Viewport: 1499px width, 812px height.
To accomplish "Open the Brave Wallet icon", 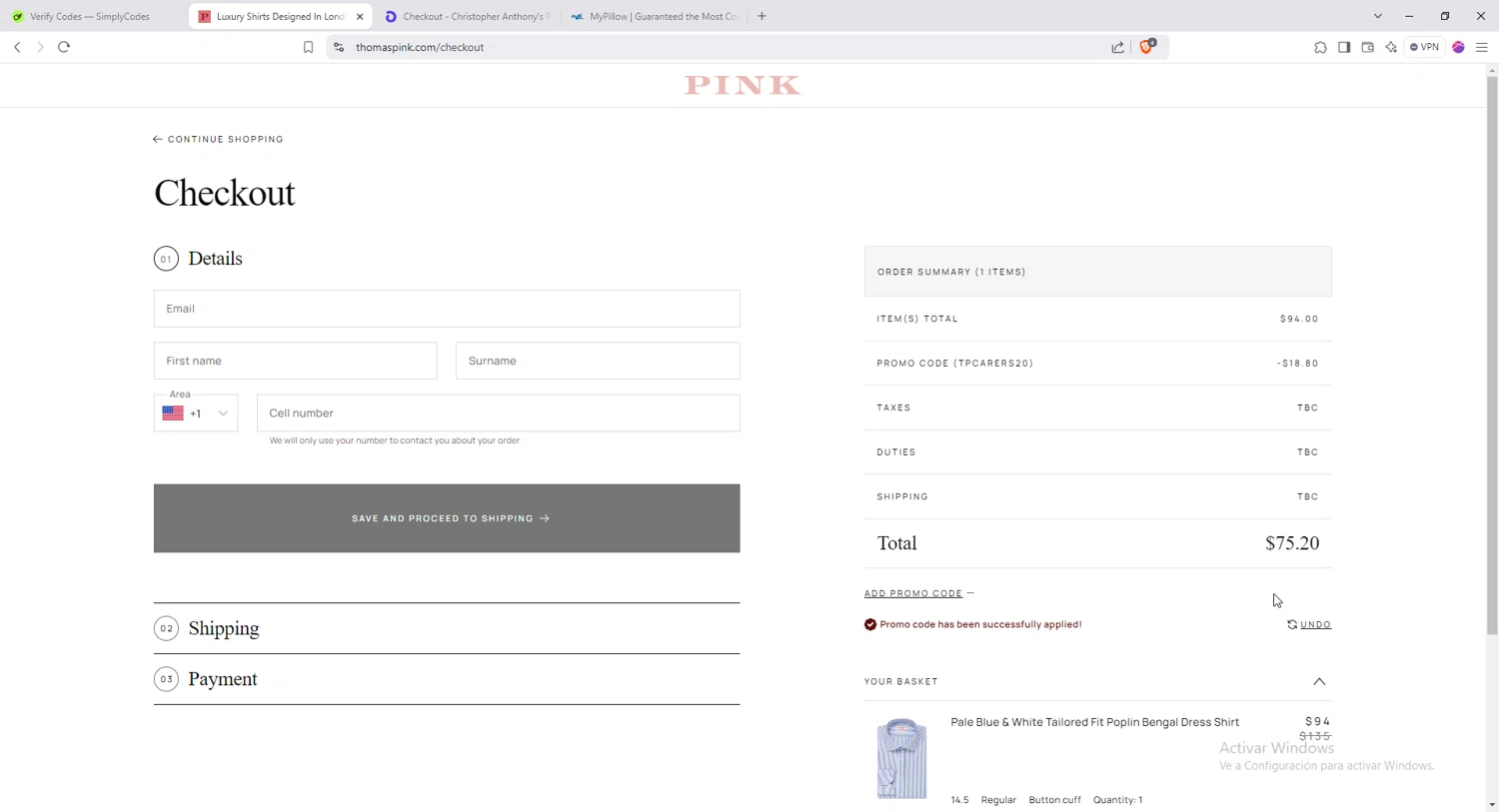I will (1367, 47).
